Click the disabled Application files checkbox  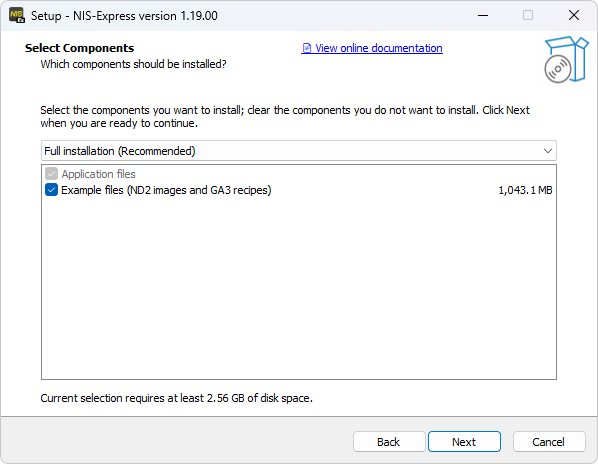click(x=51, y=174)
